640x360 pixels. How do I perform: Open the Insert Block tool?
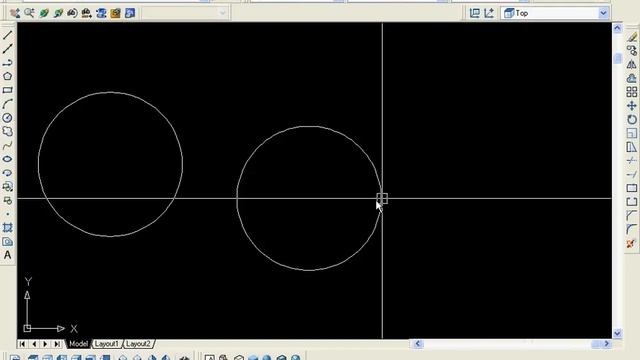[x=7, y=187]
